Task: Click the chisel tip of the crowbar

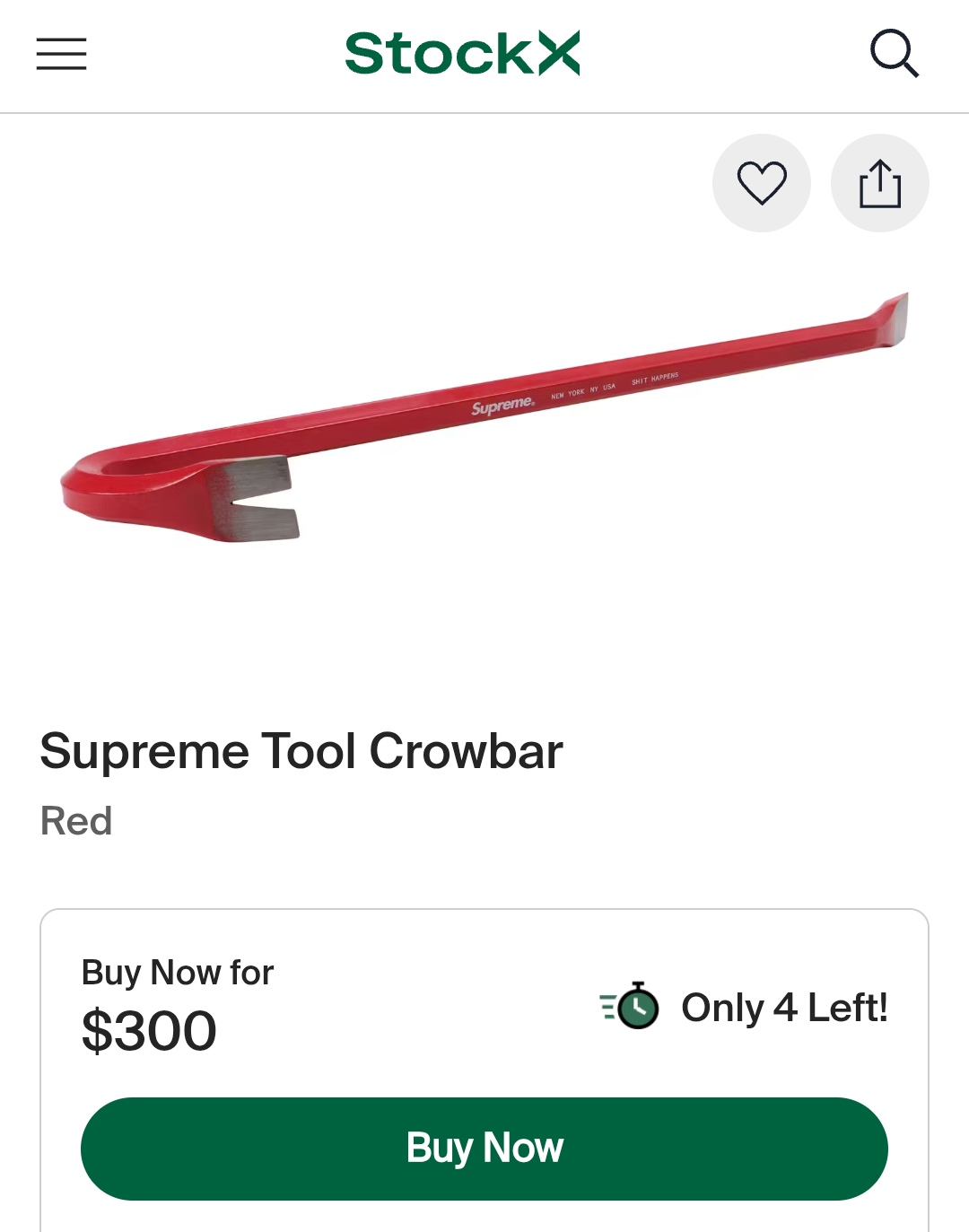Action: coord(892,319)
